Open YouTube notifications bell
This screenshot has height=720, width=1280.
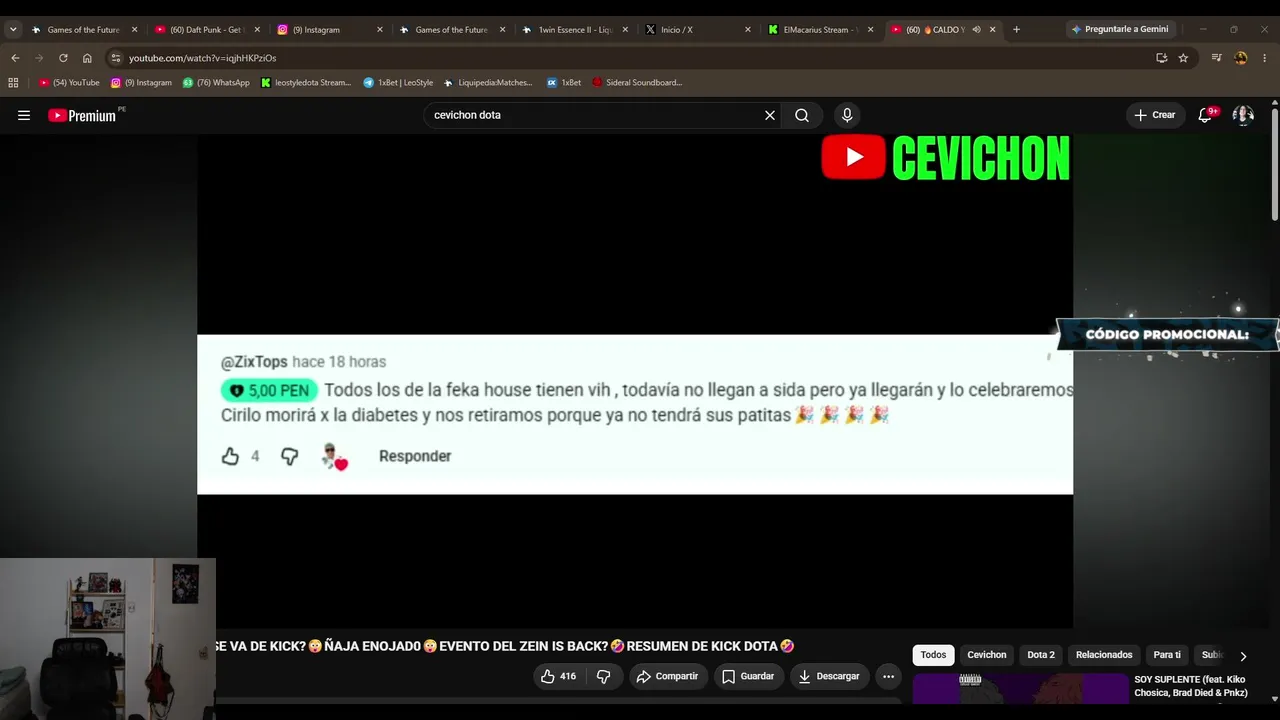tap(1206, 115)
